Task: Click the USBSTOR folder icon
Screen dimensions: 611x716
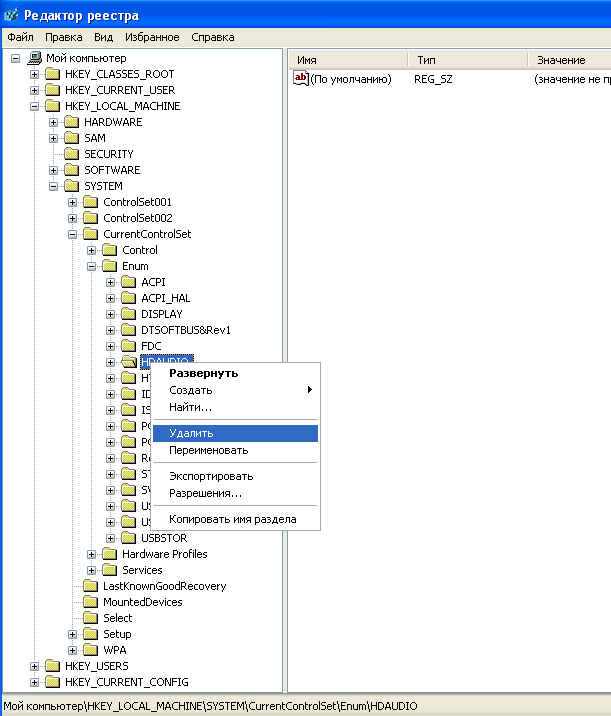Action: pyautogui.click(x=128, y=538)
